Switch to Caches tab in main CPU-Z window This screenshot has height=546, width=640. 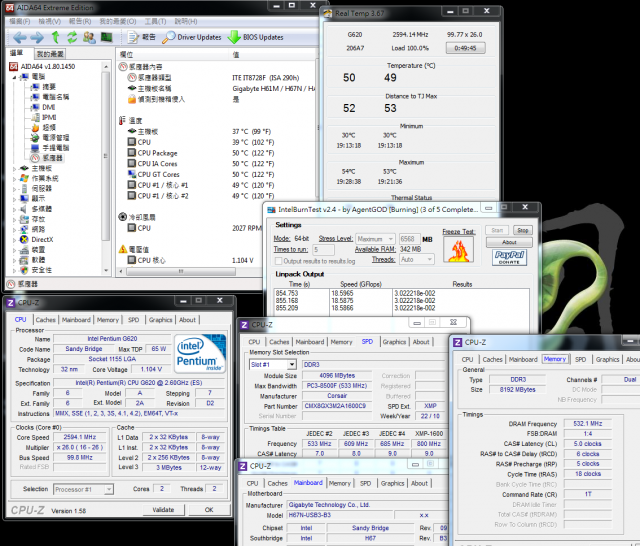[45, 320]
